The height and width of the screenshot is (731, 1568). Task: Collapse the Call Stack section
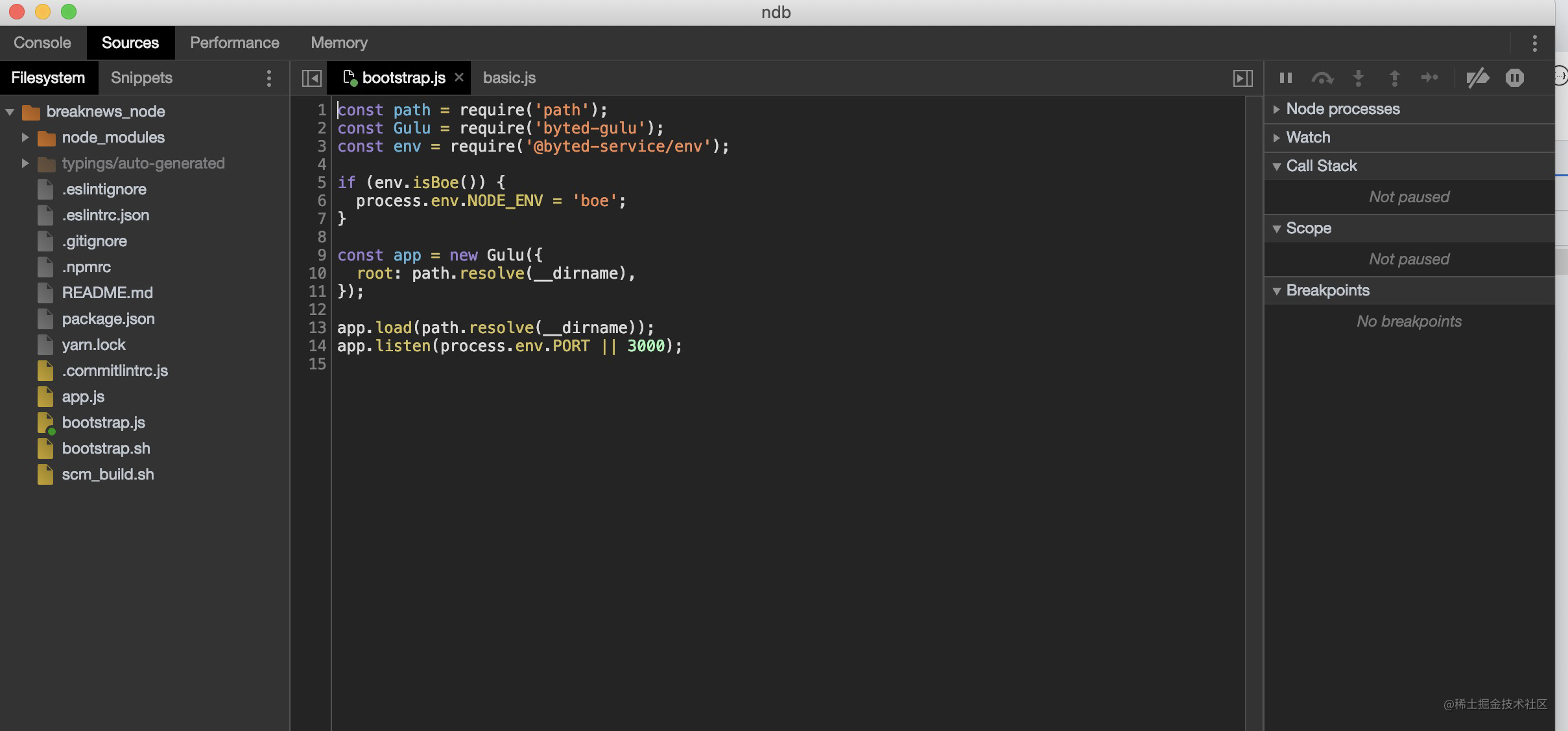pos(1276,166)
